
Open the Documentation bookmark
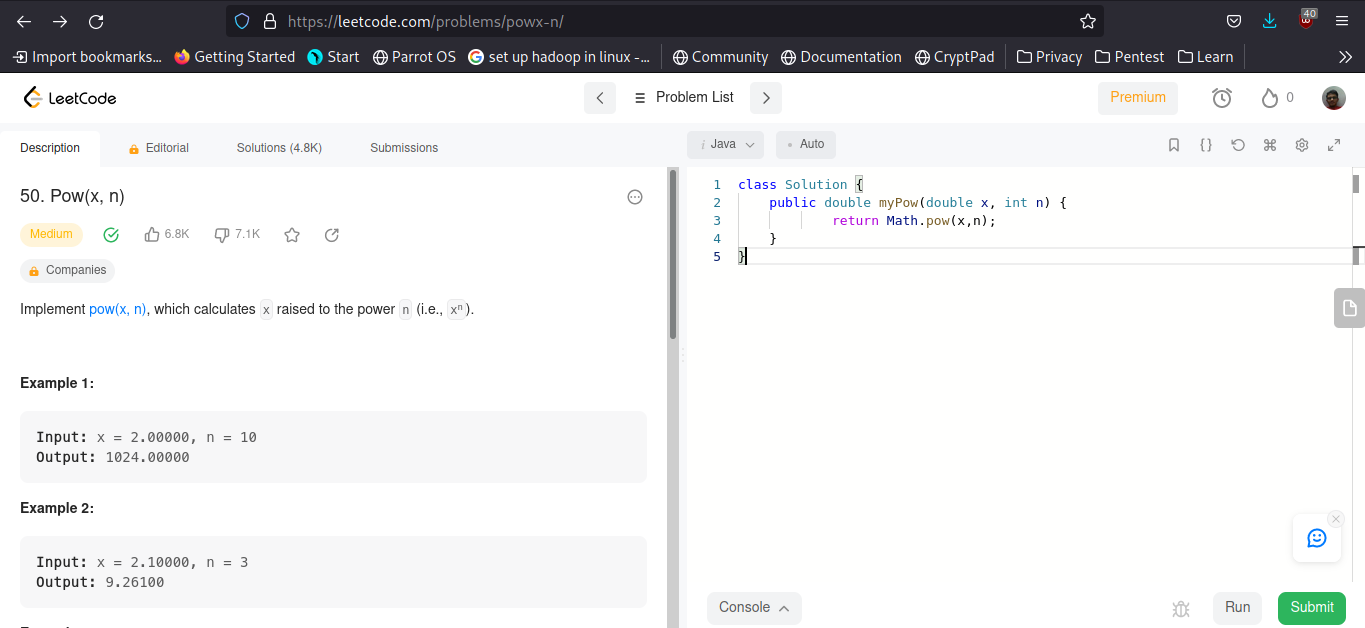point(841,57)
